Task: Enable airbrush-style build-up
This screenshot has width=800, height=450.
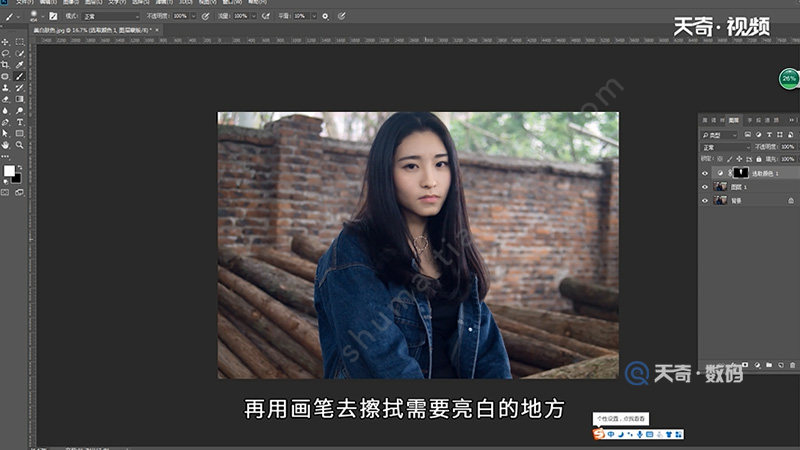Action: tap(265, 16)
